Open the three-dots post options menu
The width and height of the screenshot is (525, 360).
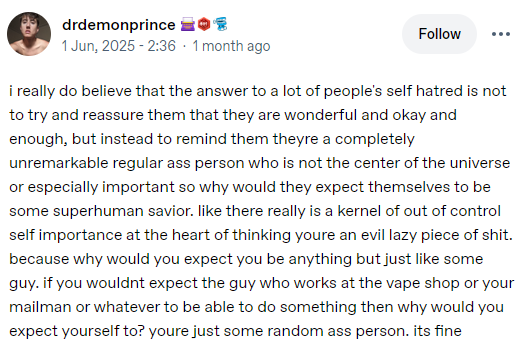[x=501, y=34]
